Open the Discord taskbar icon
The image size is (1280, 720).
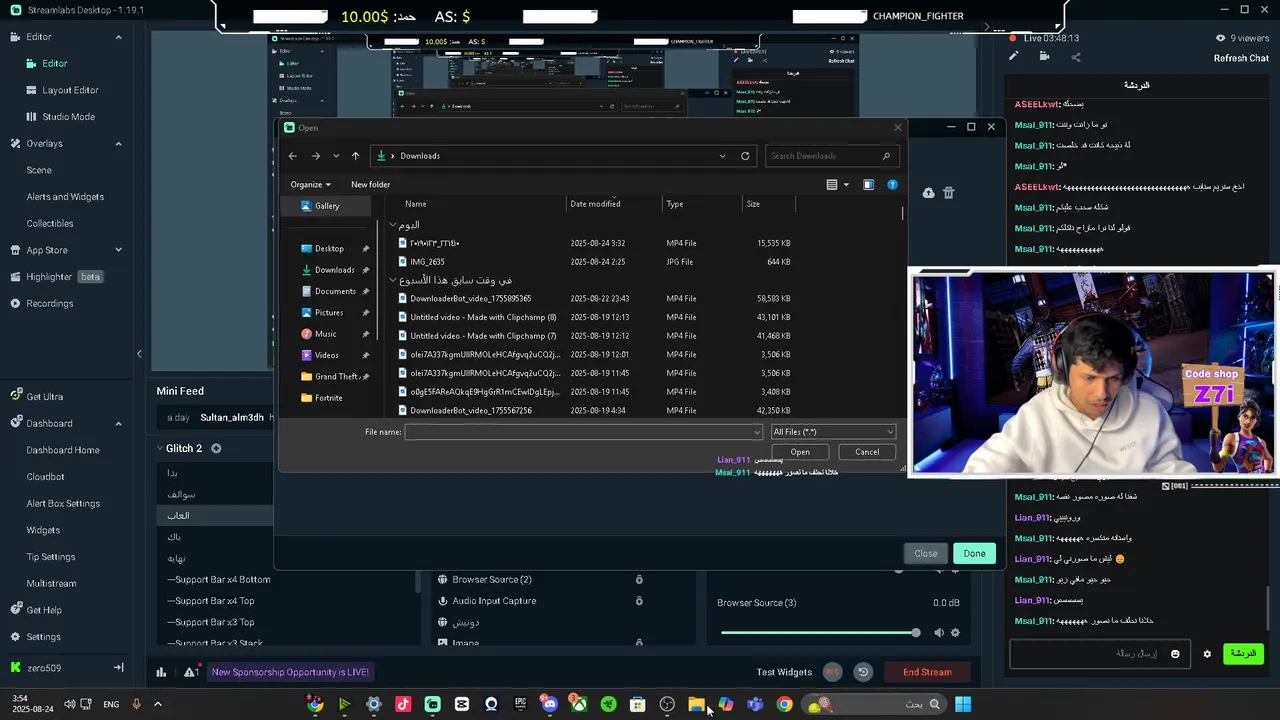point(549,704)
